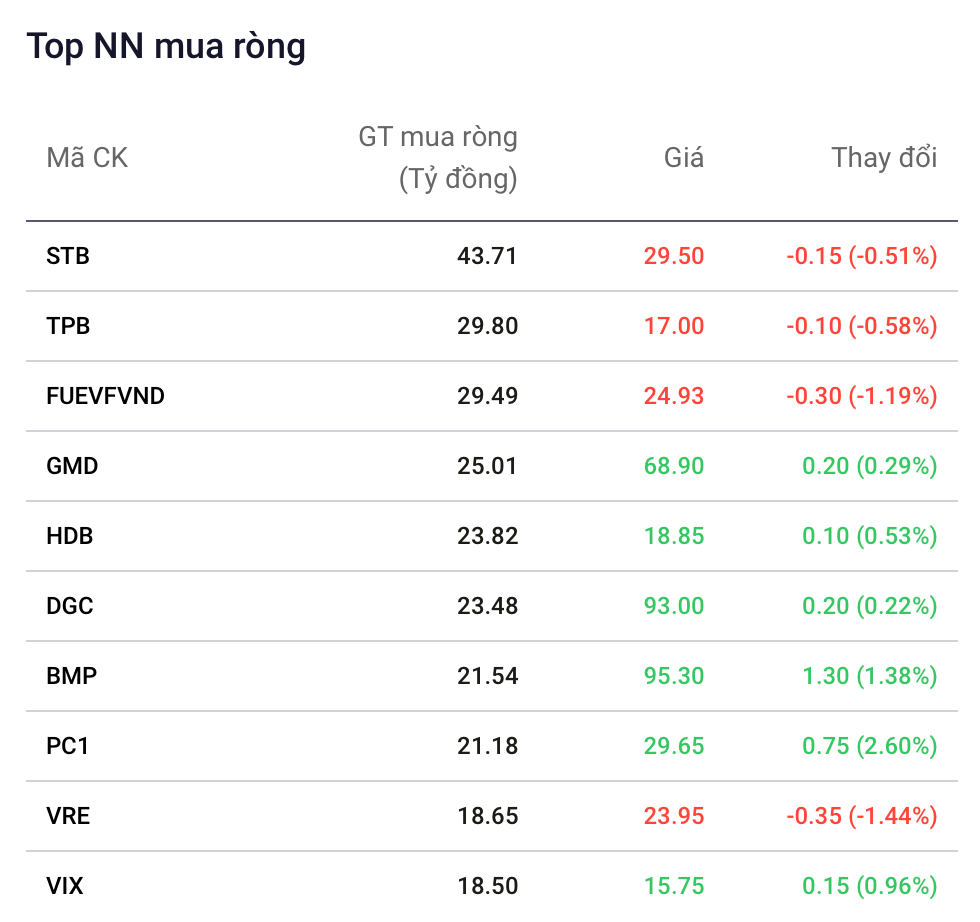Select the VIX stock code

64,886
